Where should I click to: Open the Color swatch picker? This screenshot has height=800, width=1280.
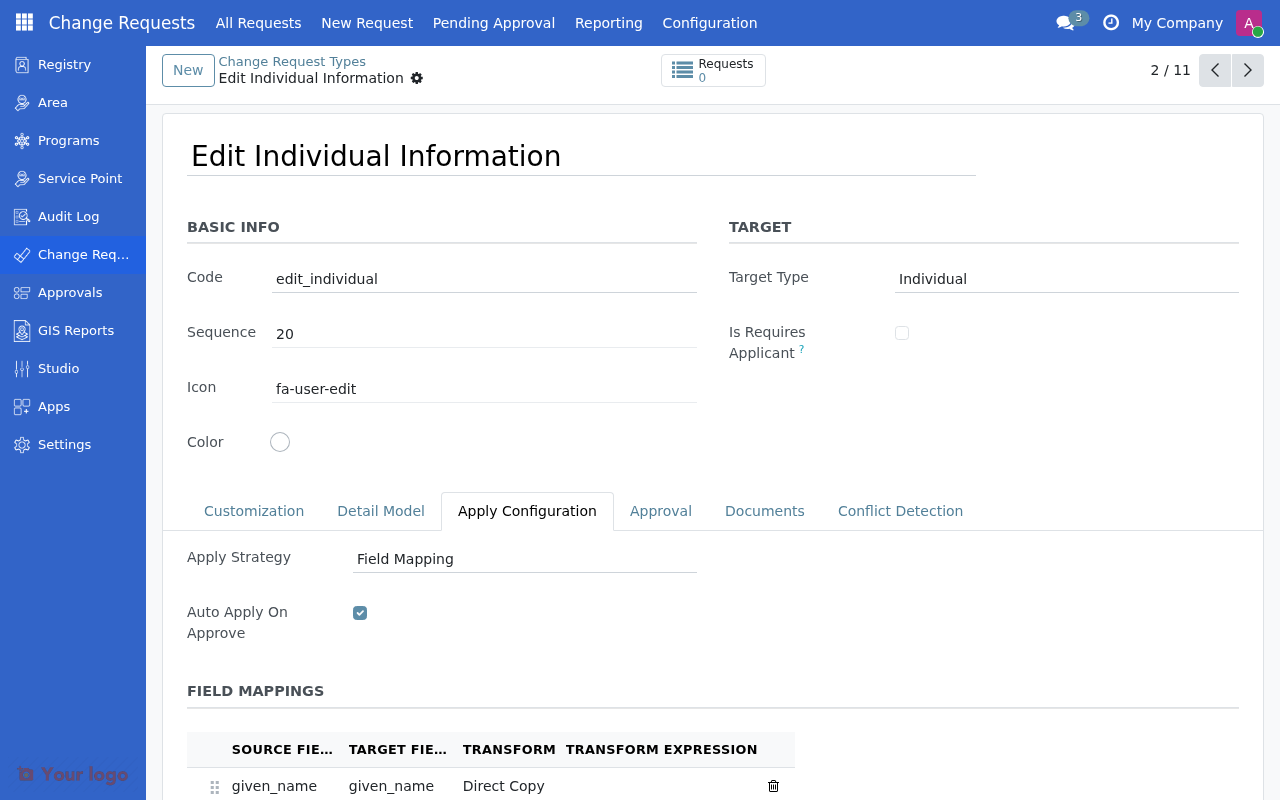click(x=280, y=441)
